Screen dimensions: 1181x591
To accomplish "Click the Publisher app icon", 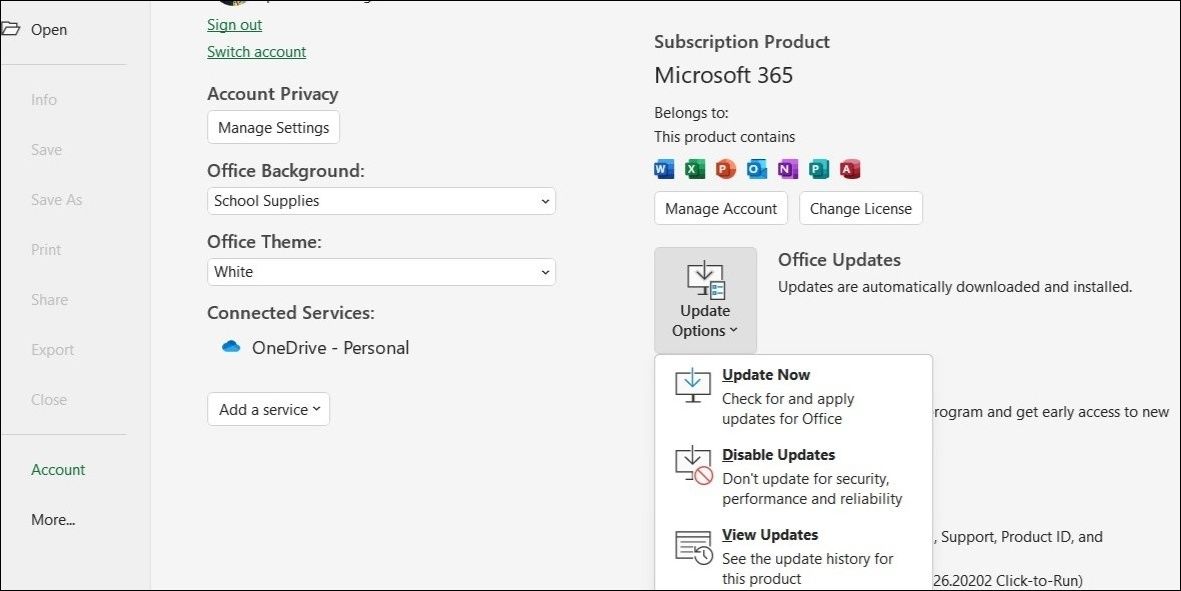I will pyautogui.click(x=818, y=169).
